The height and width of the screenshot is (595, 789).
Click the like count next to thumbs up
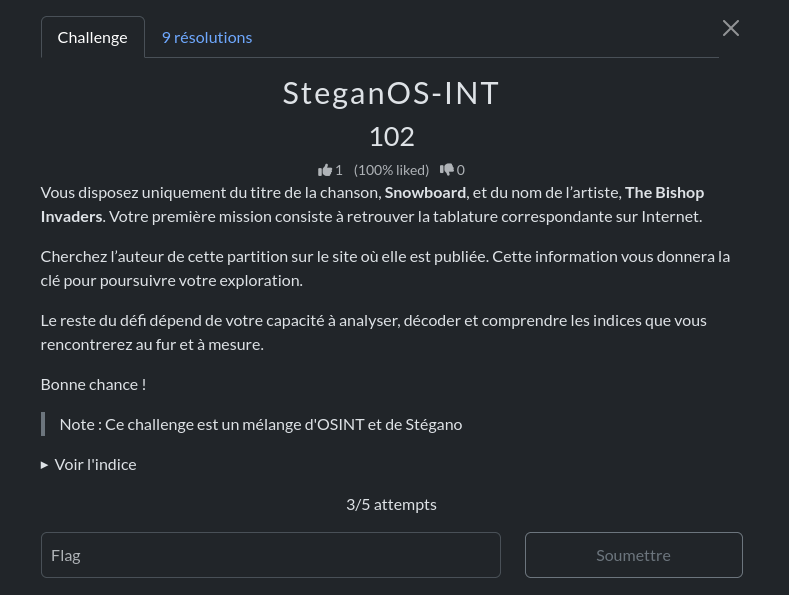[339, 170]
